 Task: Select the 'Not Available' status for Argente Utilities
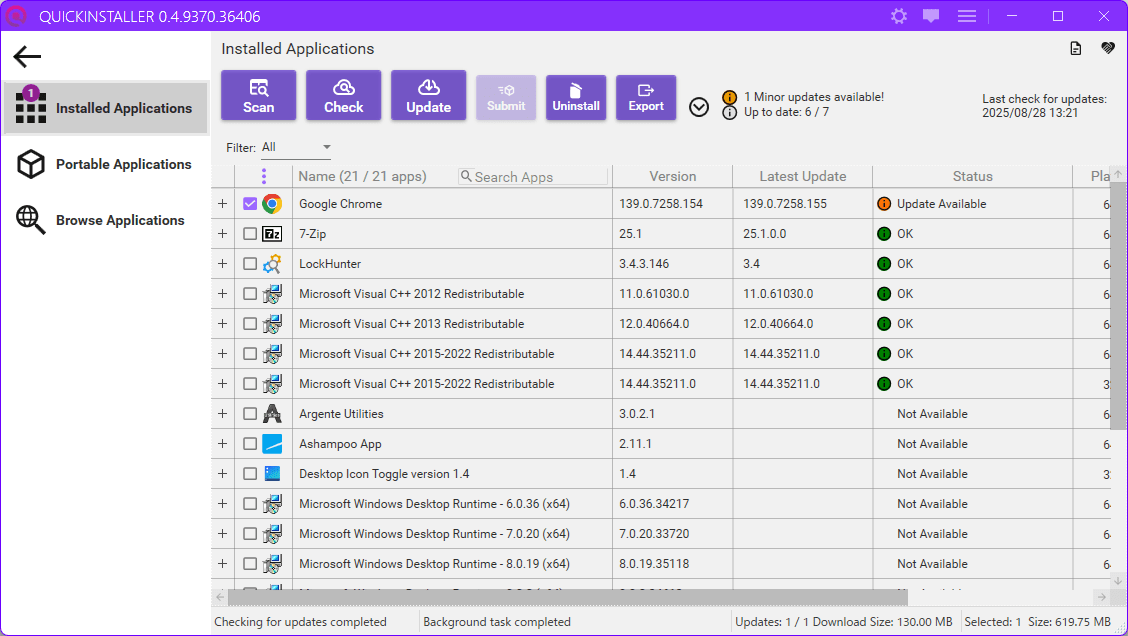click(x=932, y=414)
